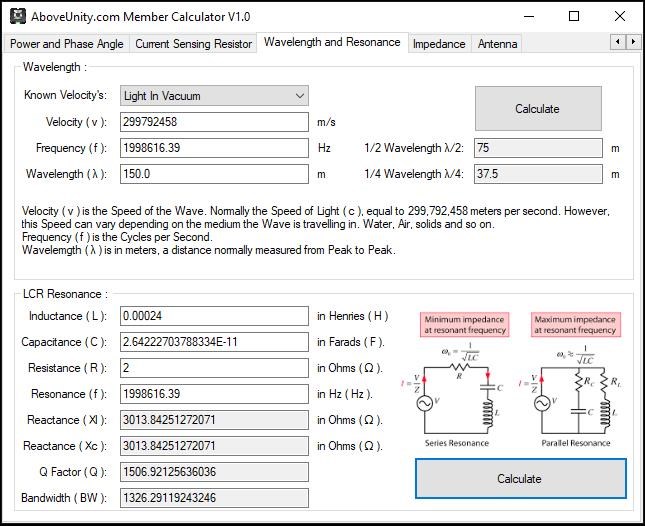Open the Power and Phase Angle tab
645x526 pixels.
tap(67, 44)
